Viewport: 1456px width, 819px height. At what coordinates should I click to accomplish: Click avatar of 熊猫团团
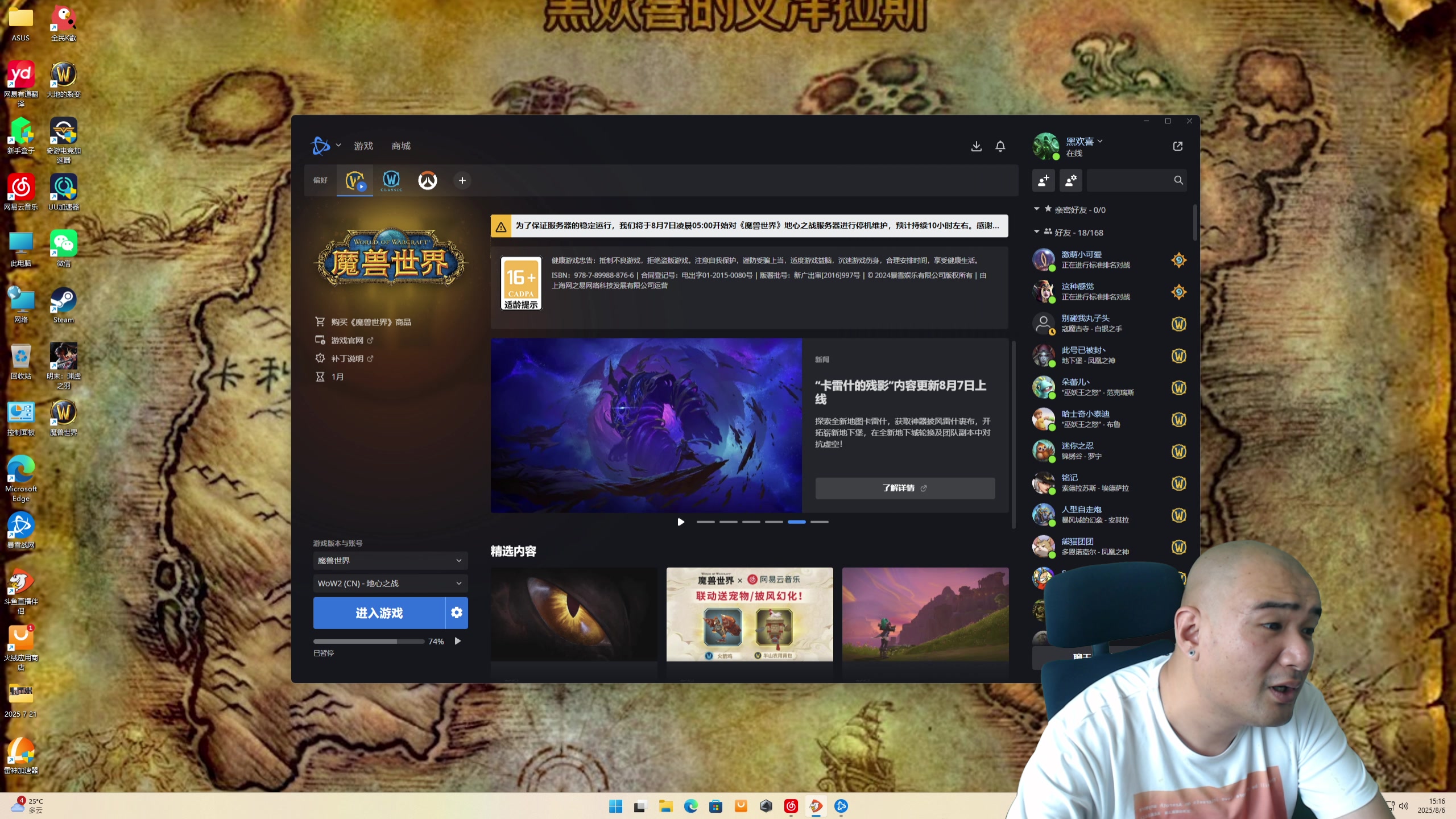click(x=1044, y=547)
